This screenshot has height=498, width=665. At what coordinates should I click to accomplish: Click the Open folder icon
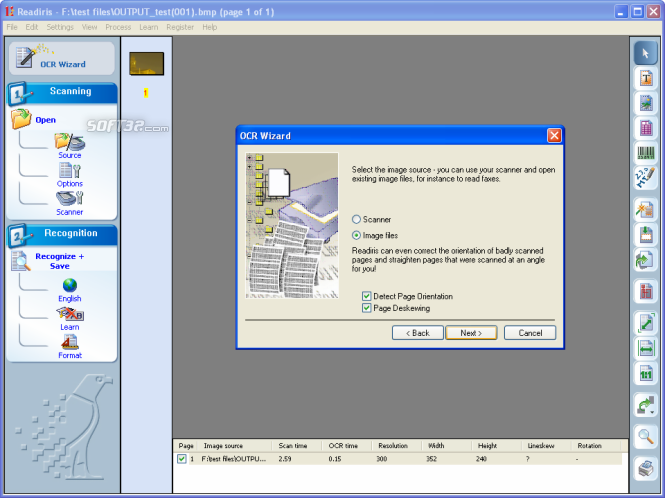pos(21,119)
